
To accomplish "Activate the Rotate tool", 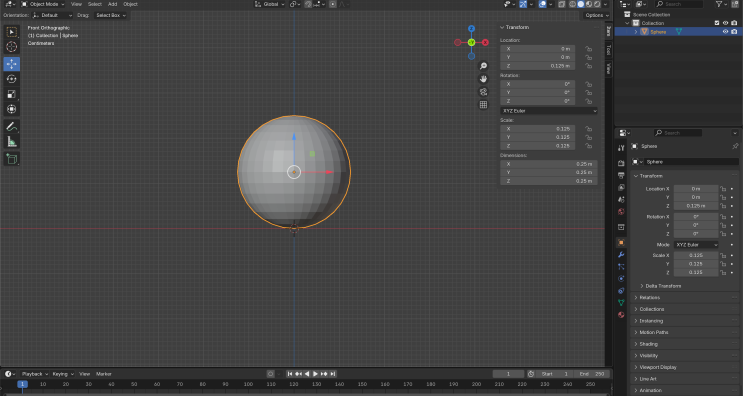I will tap(11, 79).
